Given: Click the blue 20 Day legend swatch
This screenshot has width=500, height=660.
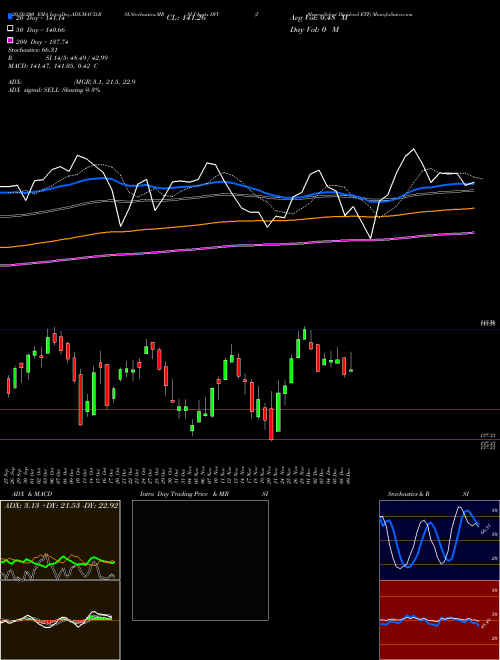Looking at the screenshot, I should (x=10, y=17).
